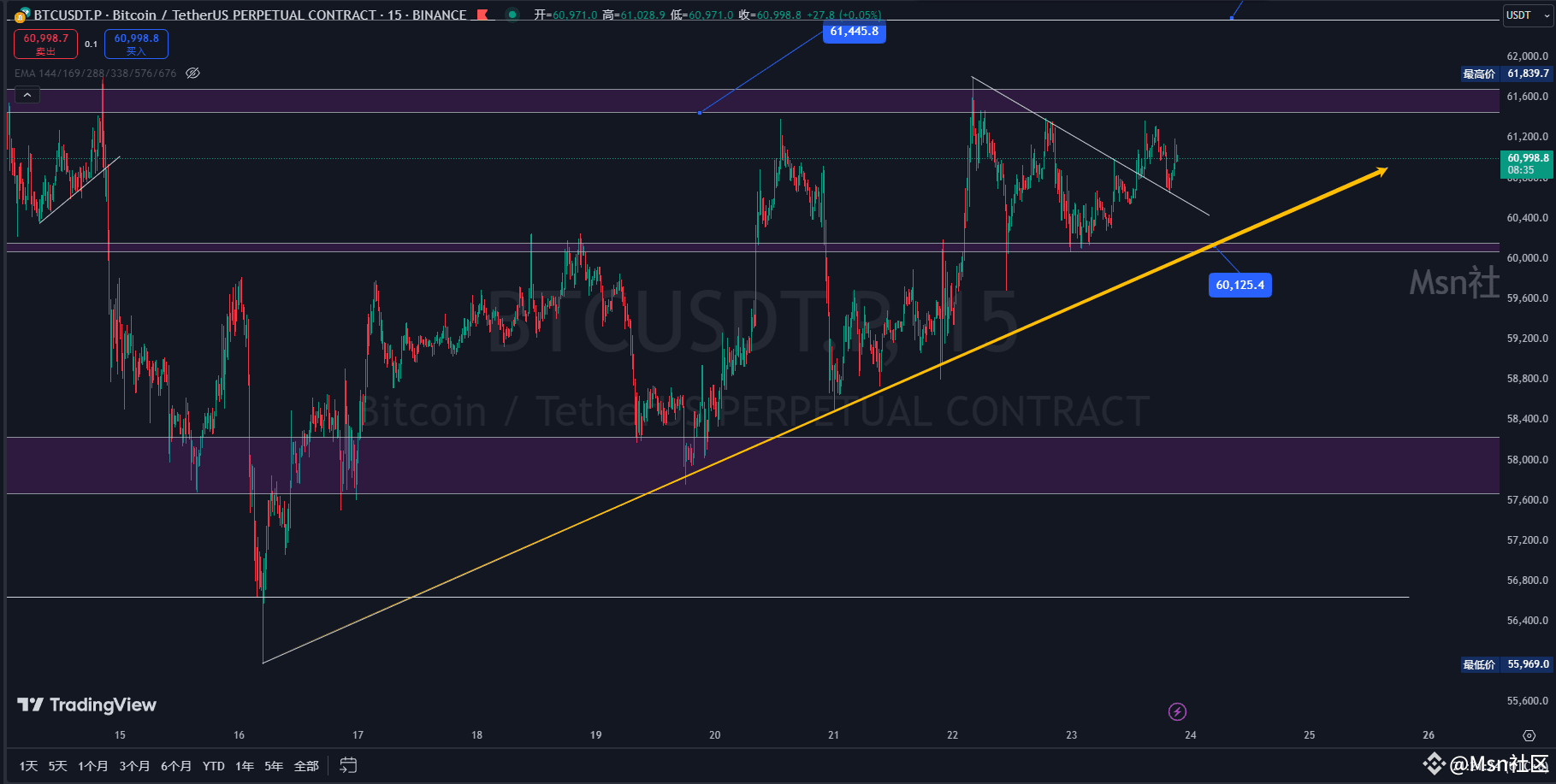Click the green data-connection status dot
This screenshot has width=1556, height=784.
[512, 15]
